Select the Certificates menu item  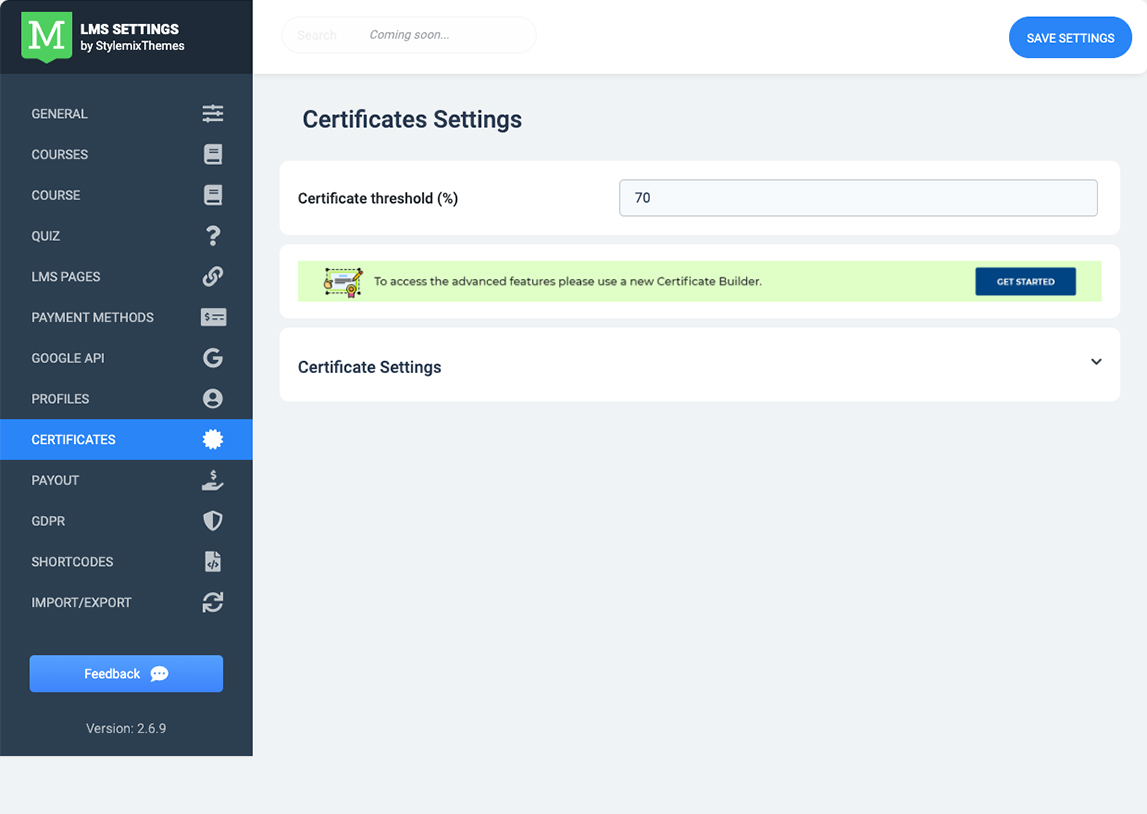74,440
